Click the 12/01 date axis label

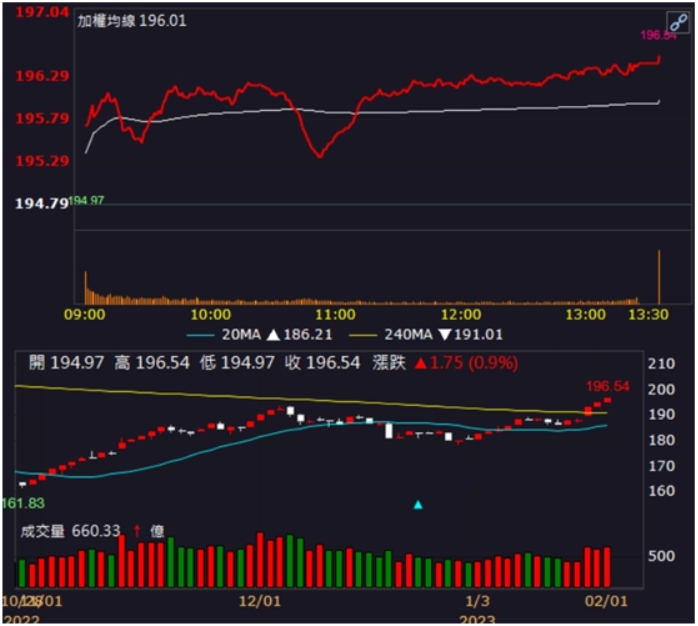(x=260, y=601)
